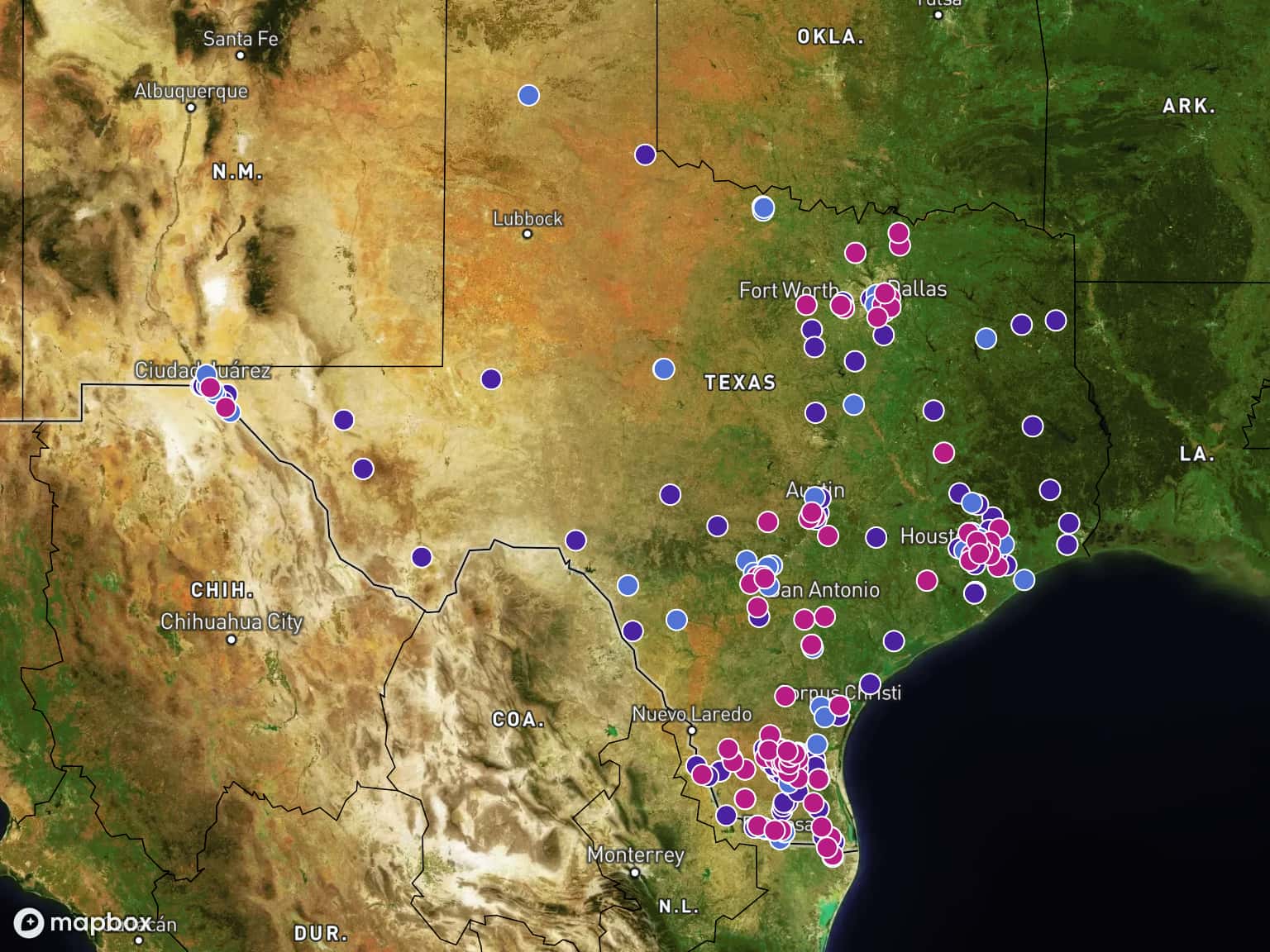The width and height of the screenshot is (1270, 952).
Task: Select the Chihuahua City label
Action: [232, 622]
